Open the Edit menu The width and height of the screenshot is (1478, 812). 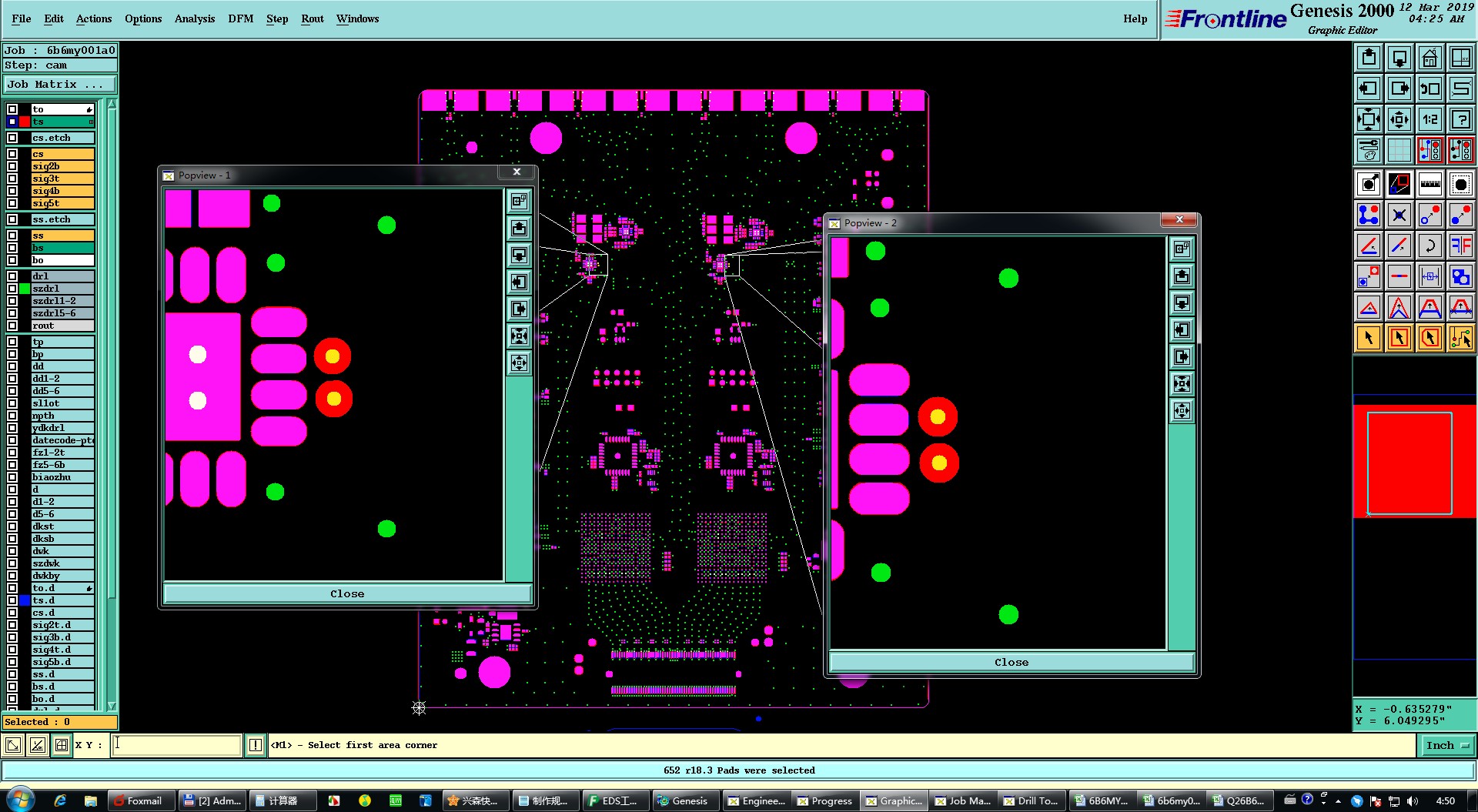(x=54, y=18)
